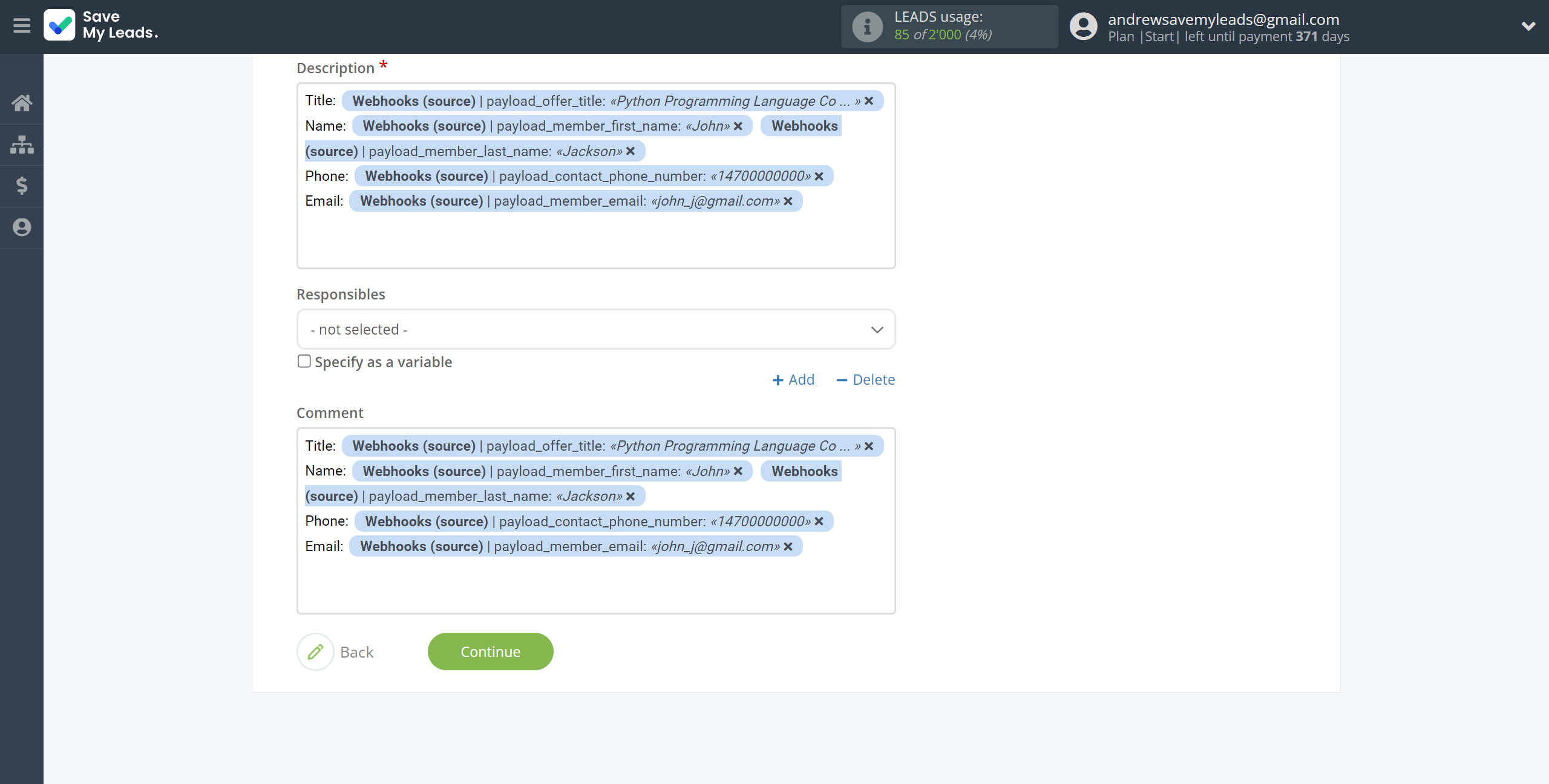Remove phone number tag in Description
This screenshot has height=784, width=1549.
click(x=819, y=177)
